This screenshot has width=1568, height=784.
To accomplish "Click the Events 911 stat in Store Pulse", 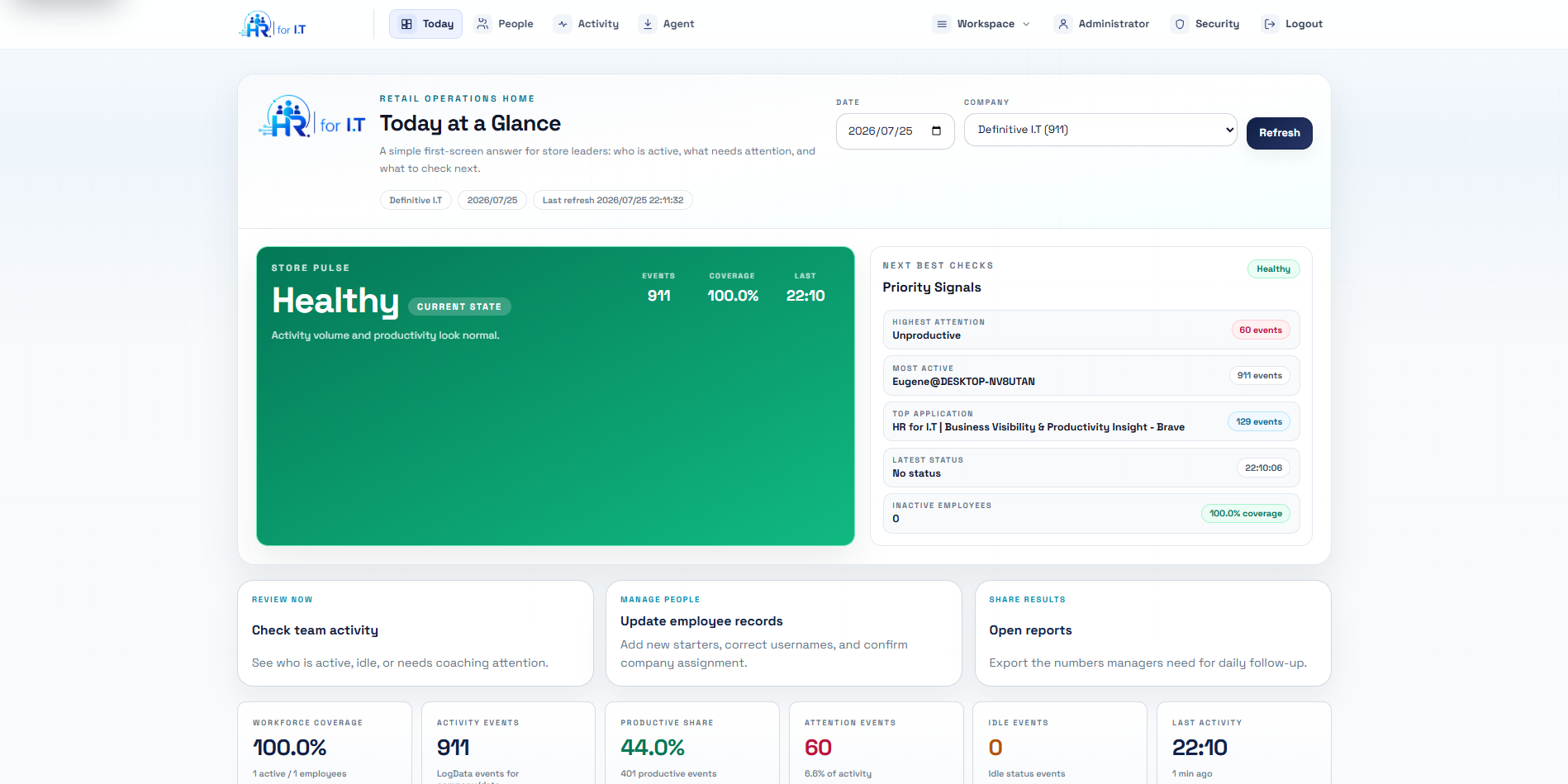I will click(658, 287).
